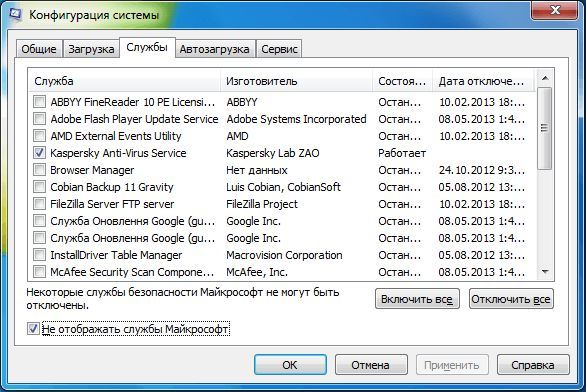This screenshot has width=586, height=392.
Task: Sort by the Изготовитель column header
Action: tap(297, 81)
